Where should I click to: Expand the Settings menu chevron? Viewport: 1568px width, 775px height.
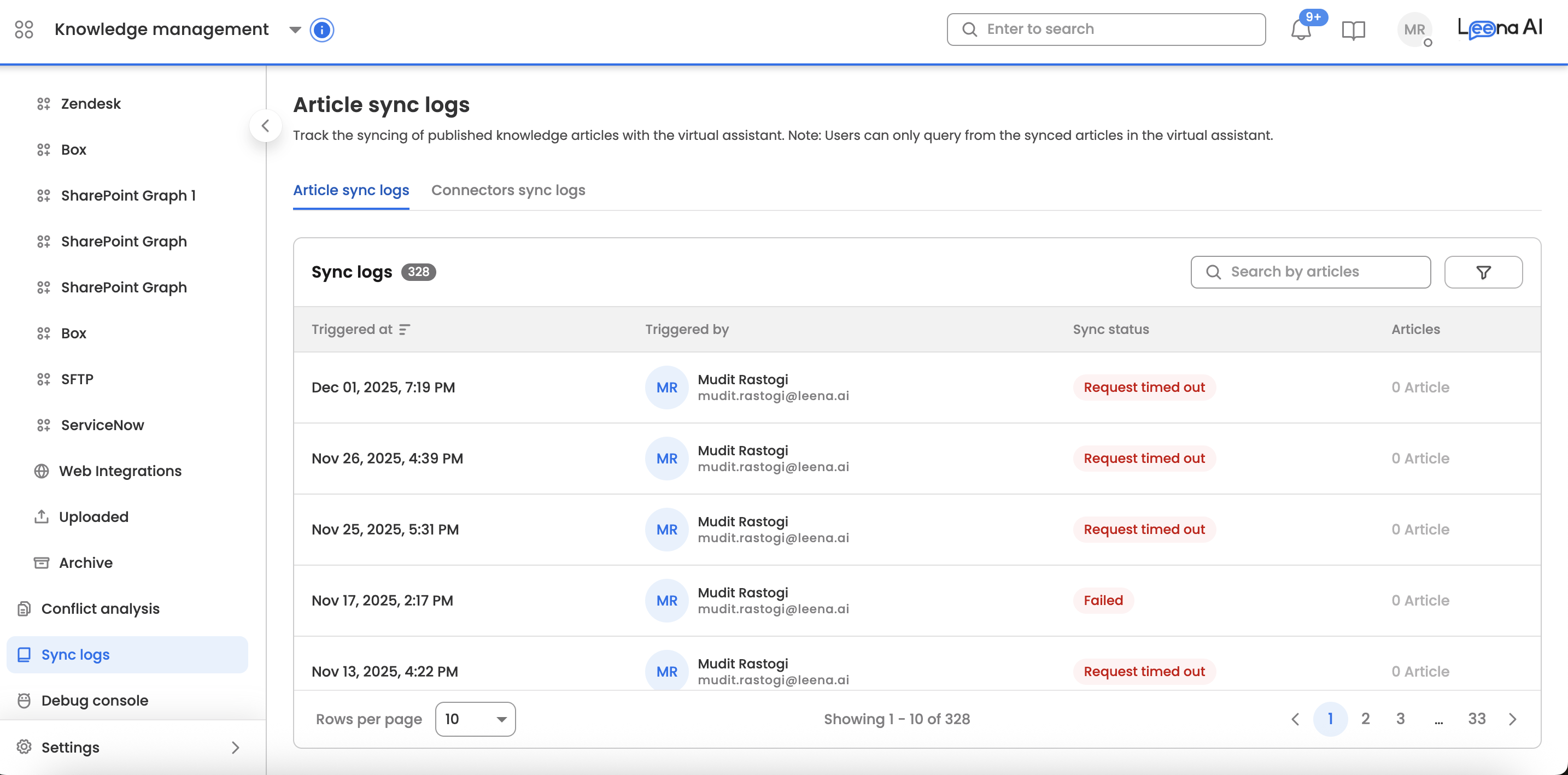click(236, 747)
